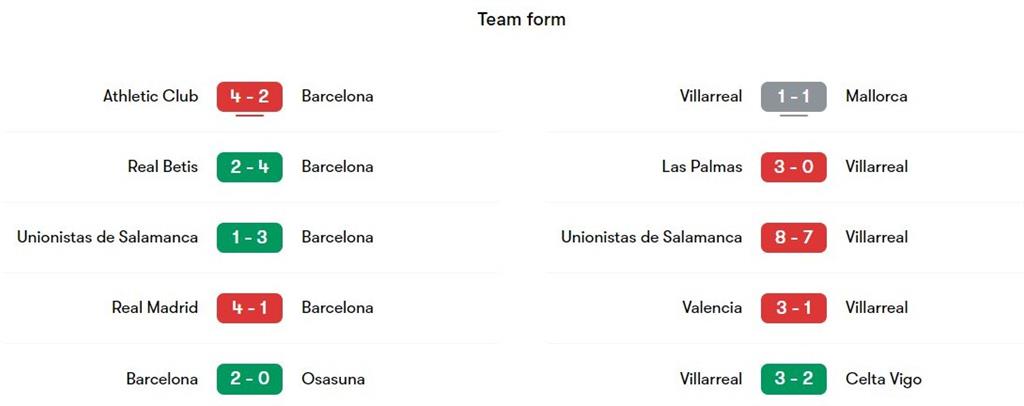Open Unionistas de Salamanca in Barcelona's column

tap(108, 237)
